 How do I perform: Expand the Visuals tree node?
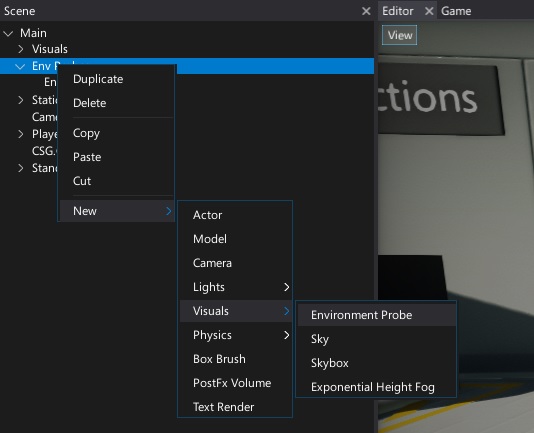pos(21,49)
